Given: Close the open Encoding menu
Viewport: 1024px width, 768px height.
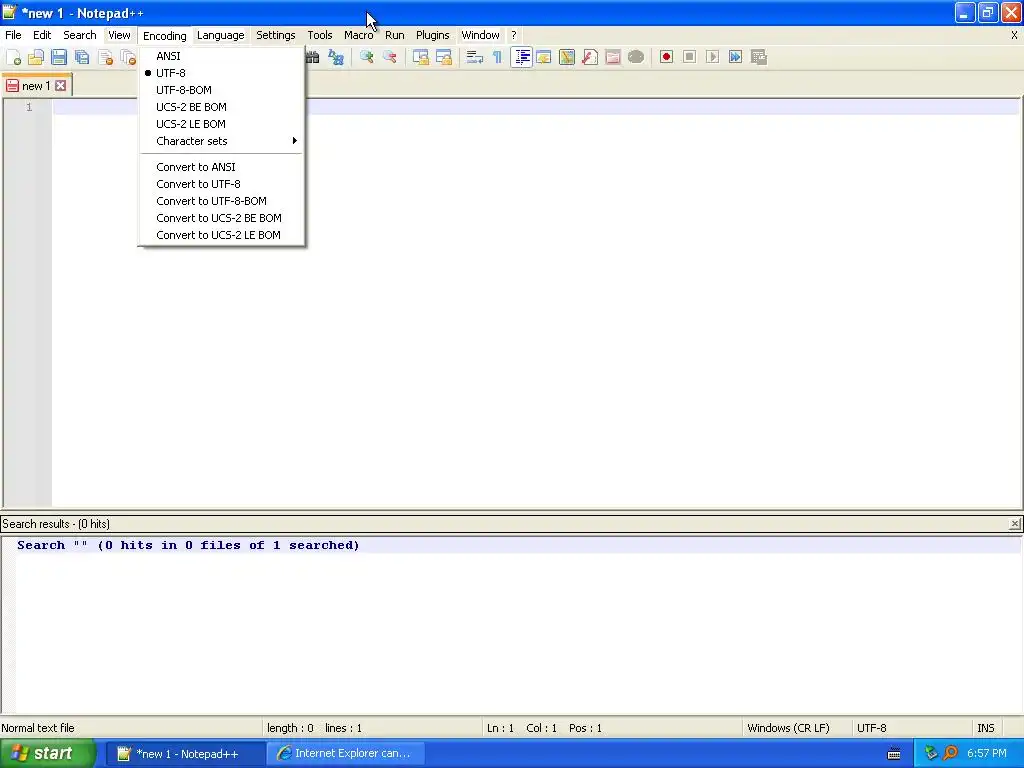Looking at the screenshot, I should click(165, 36).
